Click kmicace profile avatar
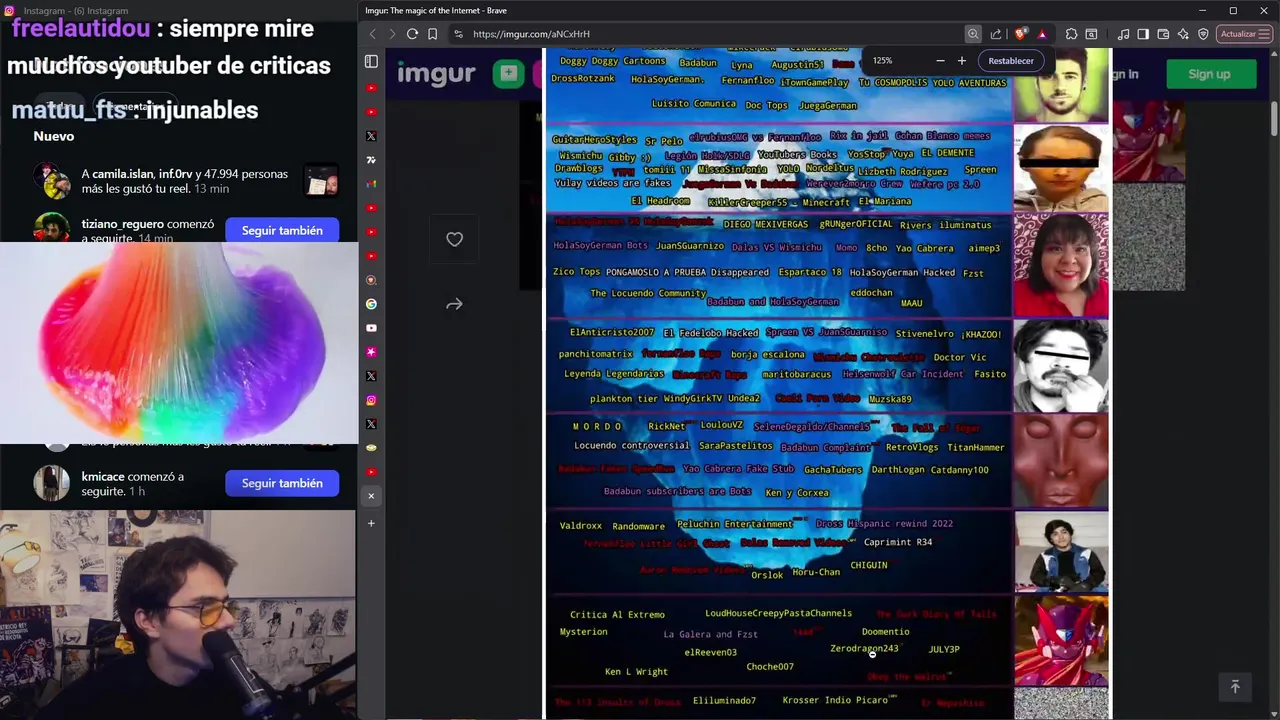The width and height of the screenshot is (1280, 720). point(52,483)
